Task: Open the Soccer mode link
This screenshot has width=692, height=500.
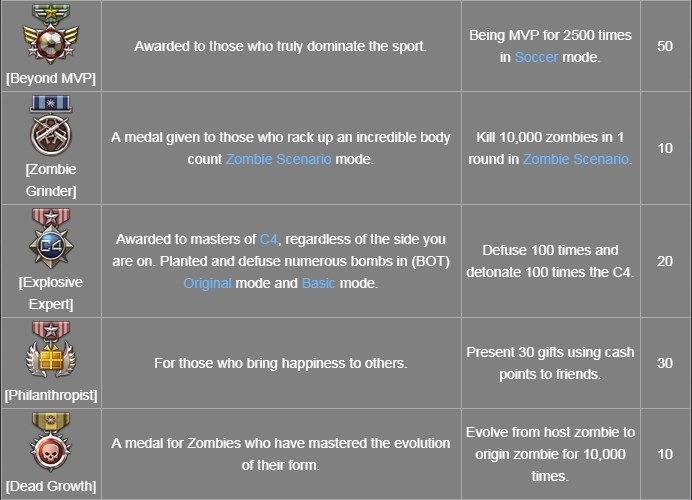Action: point(536,57)
